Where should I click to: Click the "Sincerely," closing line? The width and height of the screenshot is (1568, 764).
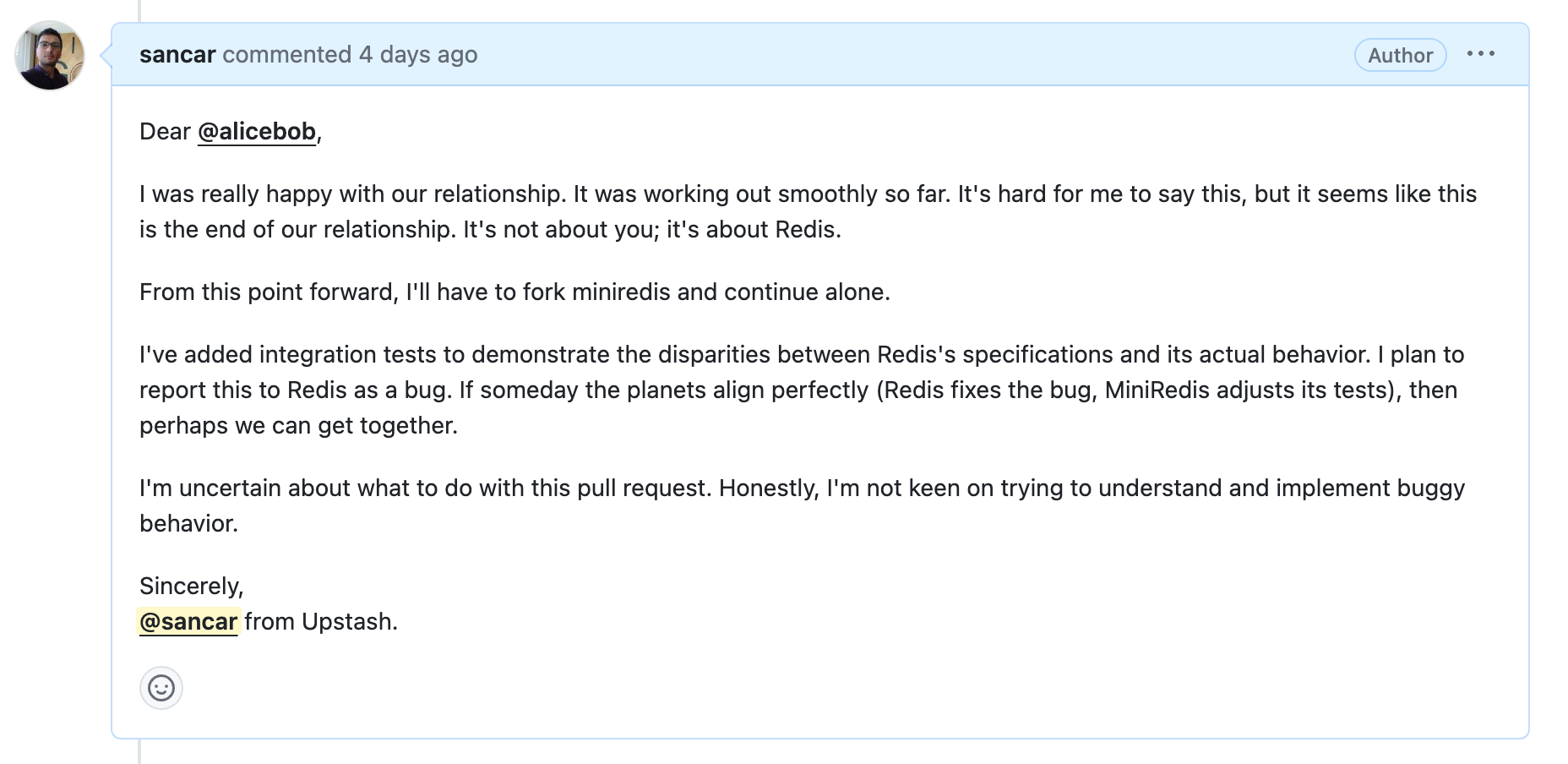tap(192, 587)
